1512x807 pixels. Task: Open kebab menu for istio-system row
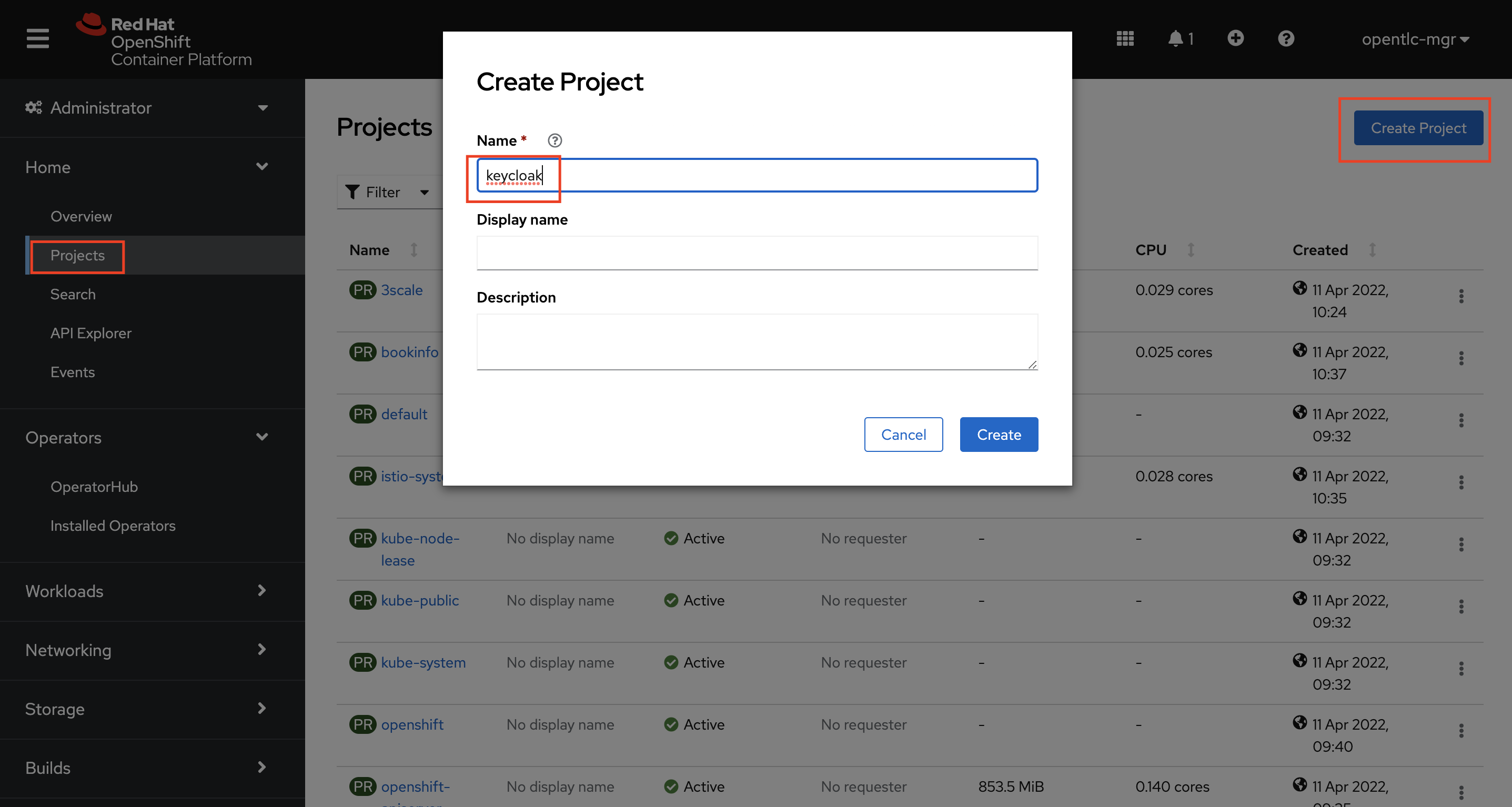pyautogui.click(x=1461, y=482)
